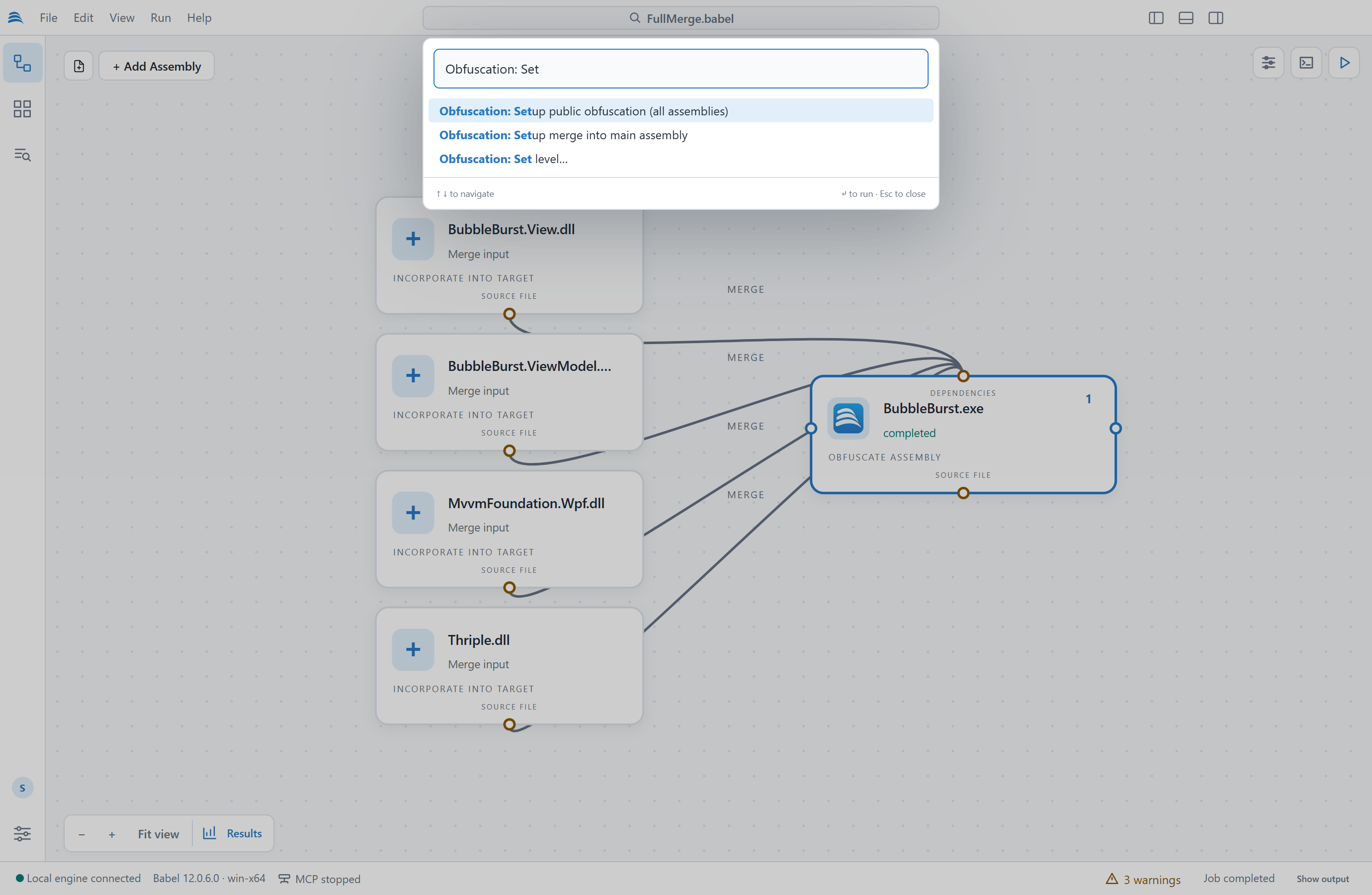Click the command palette input field
Image resolution: width=1372 pixels, height=895 pixels.
point(681,69)
